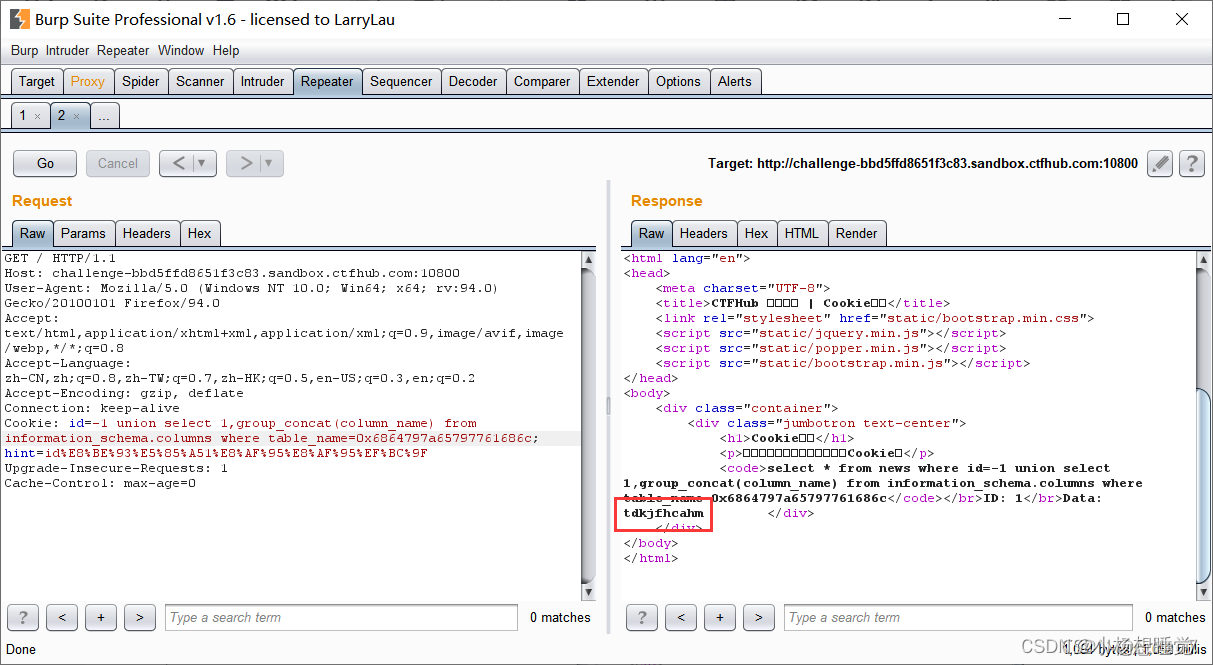Switch to the Intruder tool tab
Screen dimensions: 1213x665
(262, 81)
